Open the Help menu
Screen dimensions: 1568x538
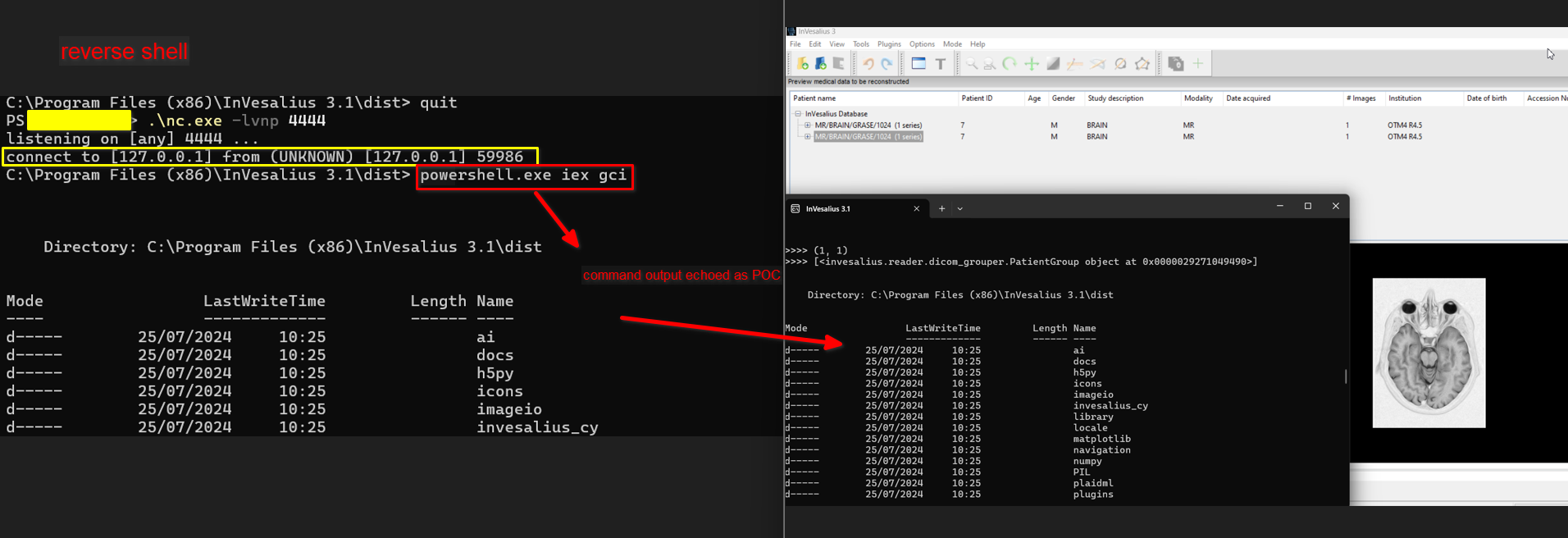[978, 44]
